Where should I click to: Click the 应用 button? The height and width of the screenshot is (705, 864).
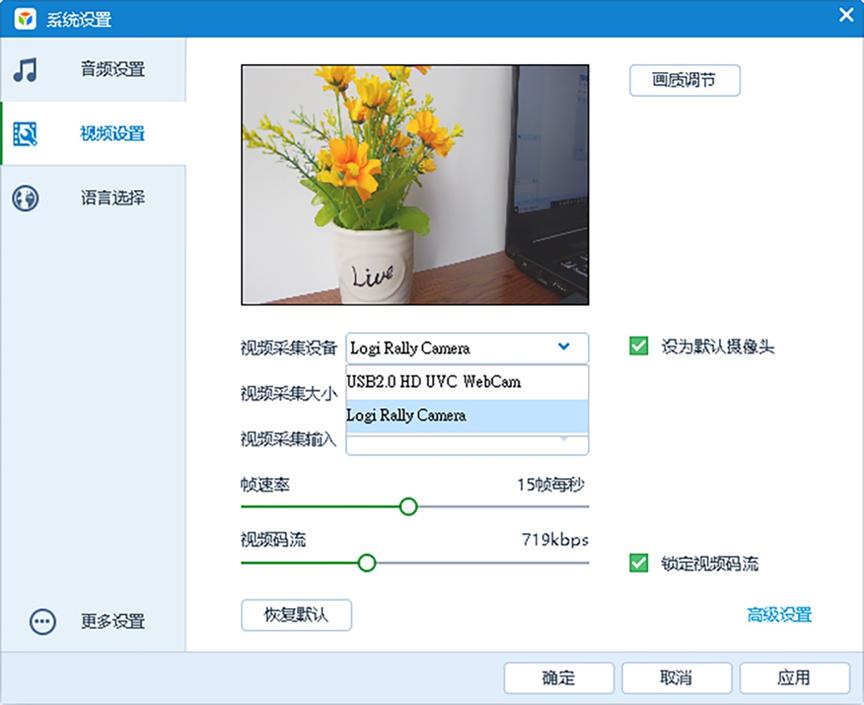tap(795, 677)
